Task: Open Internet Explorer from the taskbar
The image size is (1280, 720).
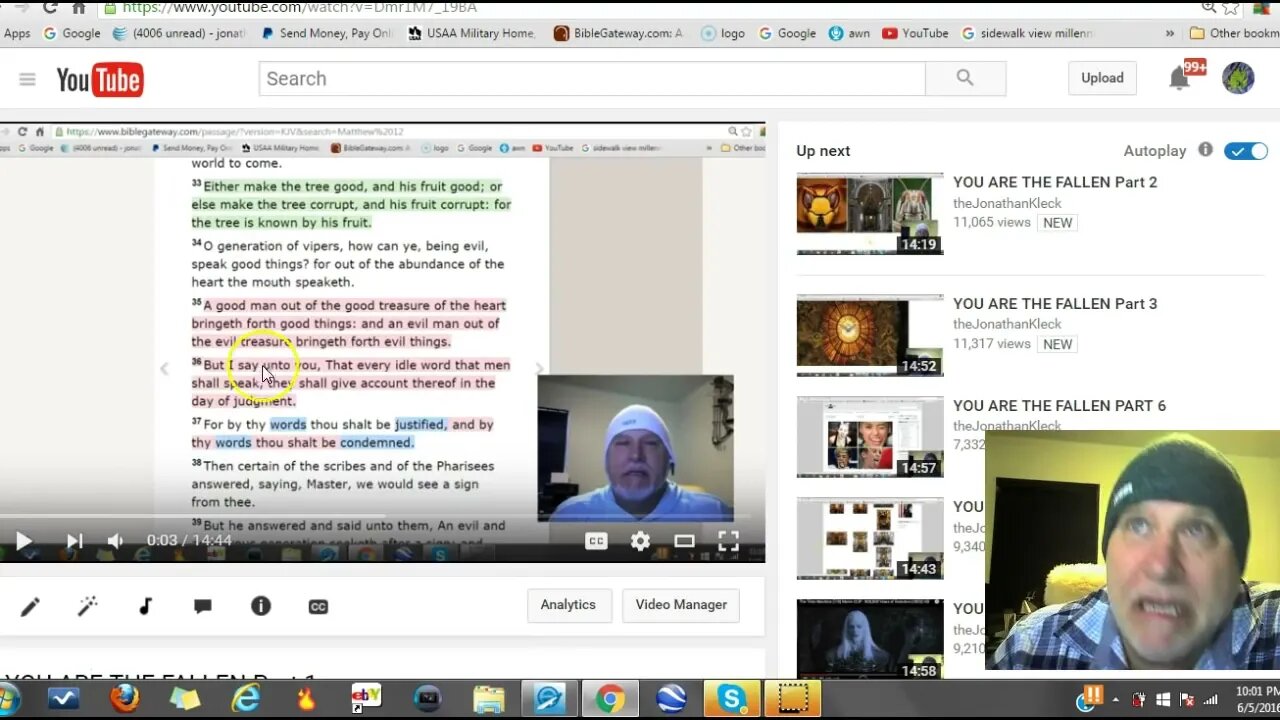Action: pos(246,699)
